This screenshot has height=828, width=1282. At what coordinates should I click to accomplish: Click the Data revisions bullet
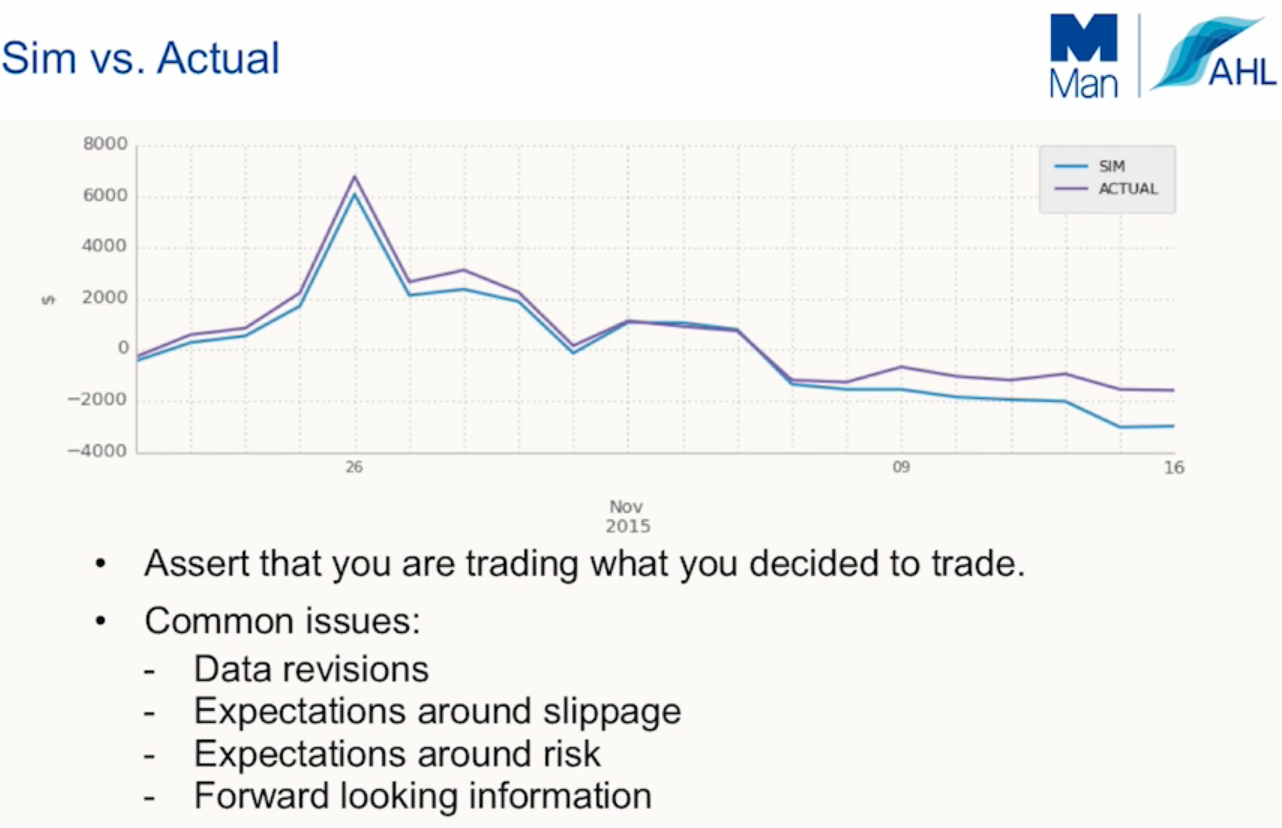pos(311,668)
